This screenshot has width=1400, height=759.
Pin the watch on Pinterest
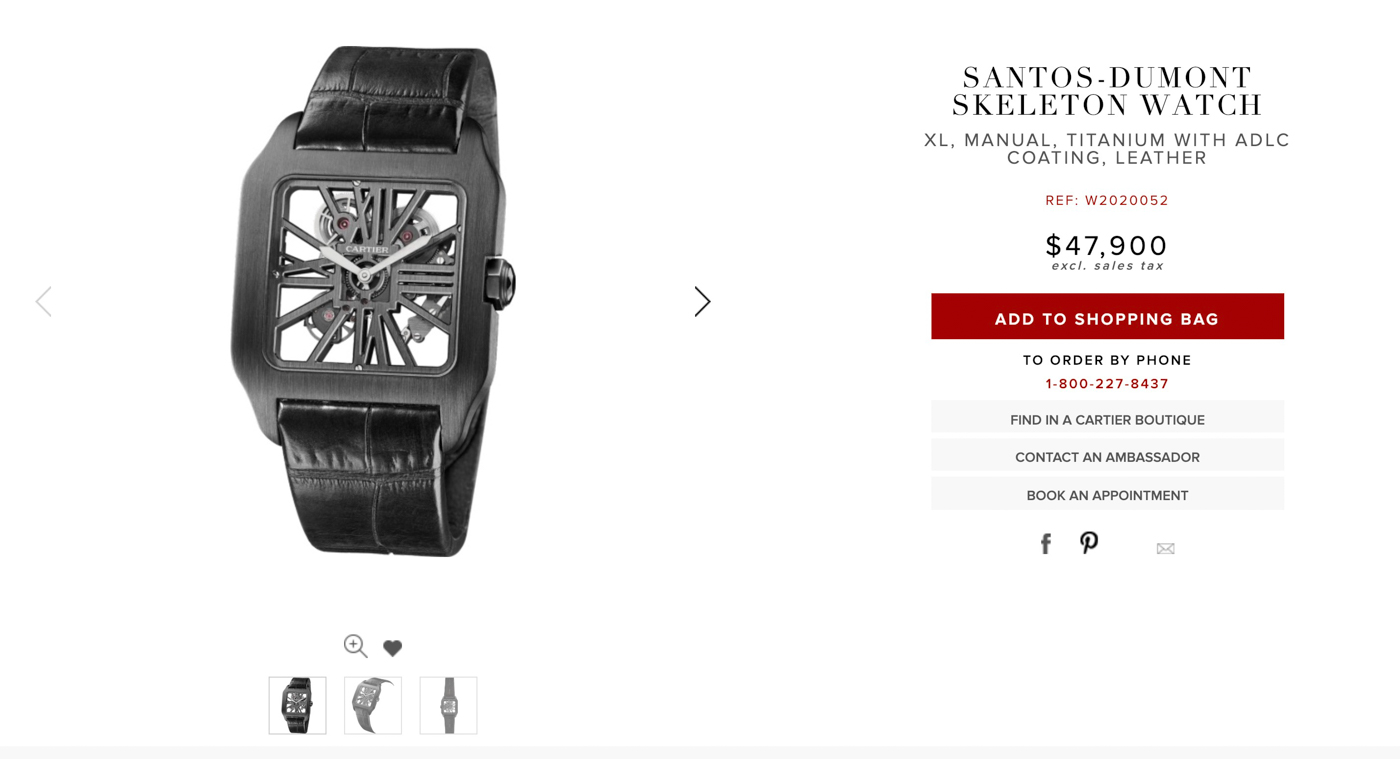click(1089, 542)
